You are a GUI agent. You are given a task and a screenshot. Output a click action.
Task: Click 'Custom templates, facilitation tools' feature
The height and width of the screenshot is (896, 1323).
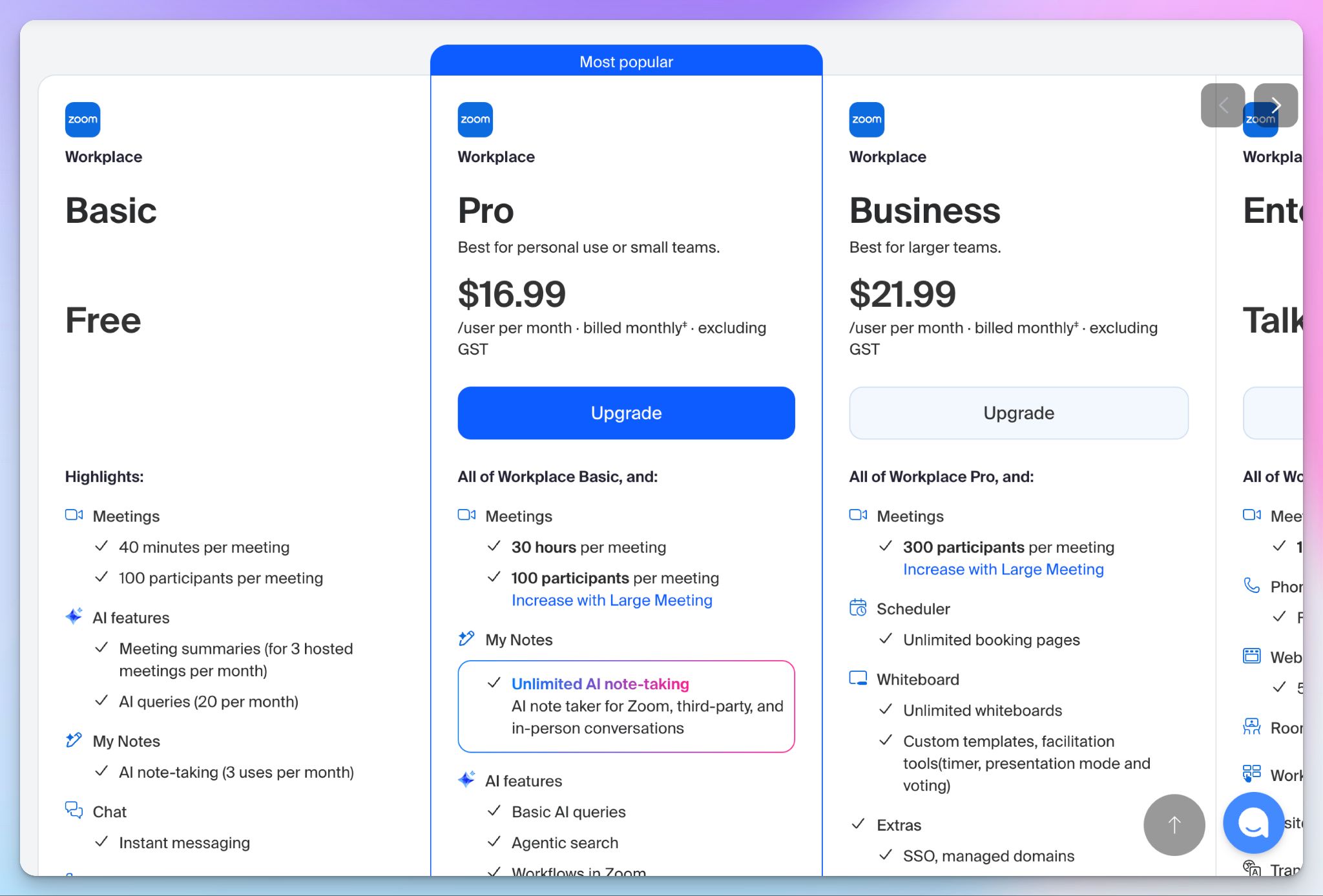(x=1026, y=763)
